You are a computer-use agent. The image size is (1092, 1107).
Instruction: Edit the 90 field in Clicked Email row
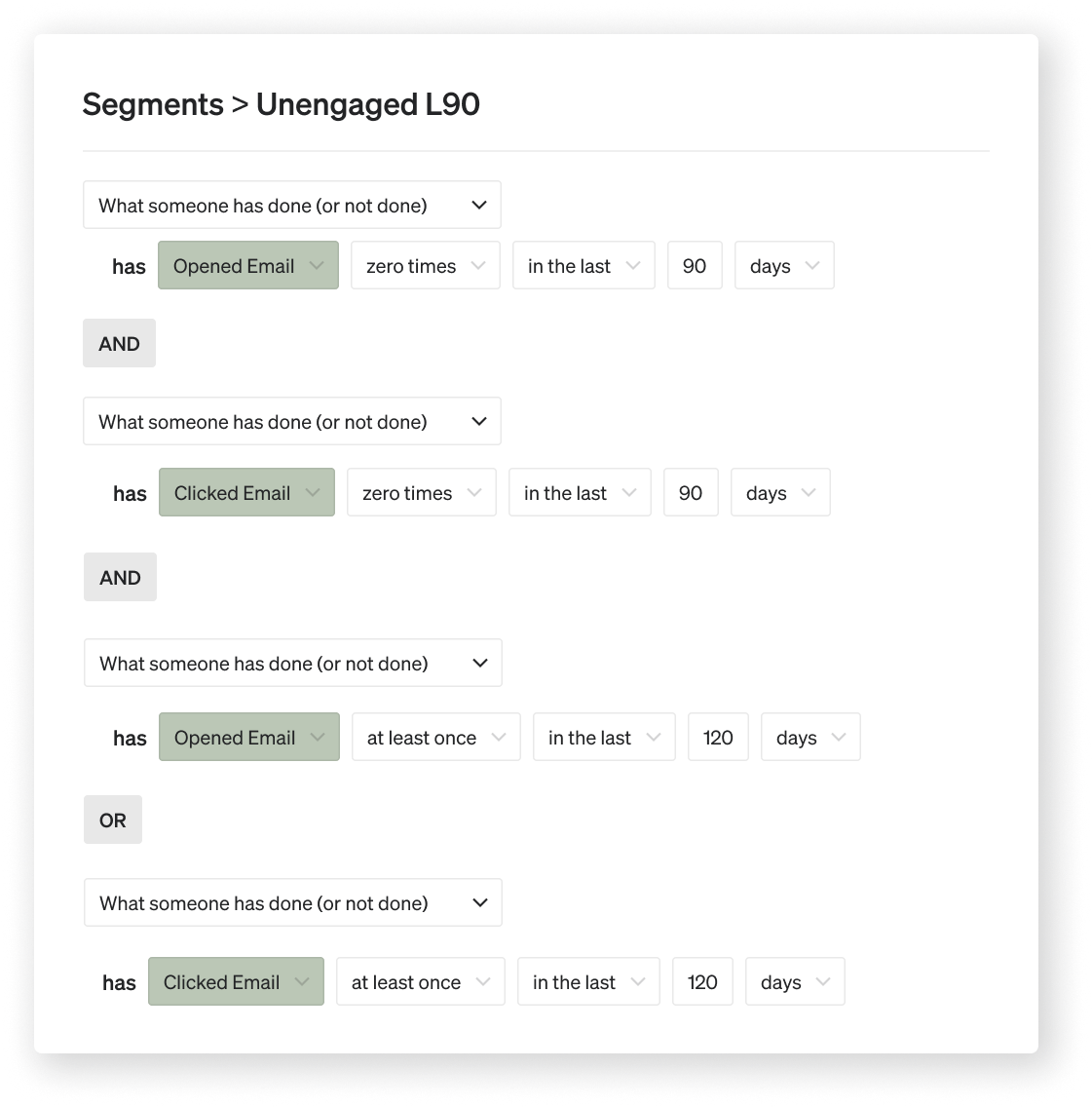[691, 492]
